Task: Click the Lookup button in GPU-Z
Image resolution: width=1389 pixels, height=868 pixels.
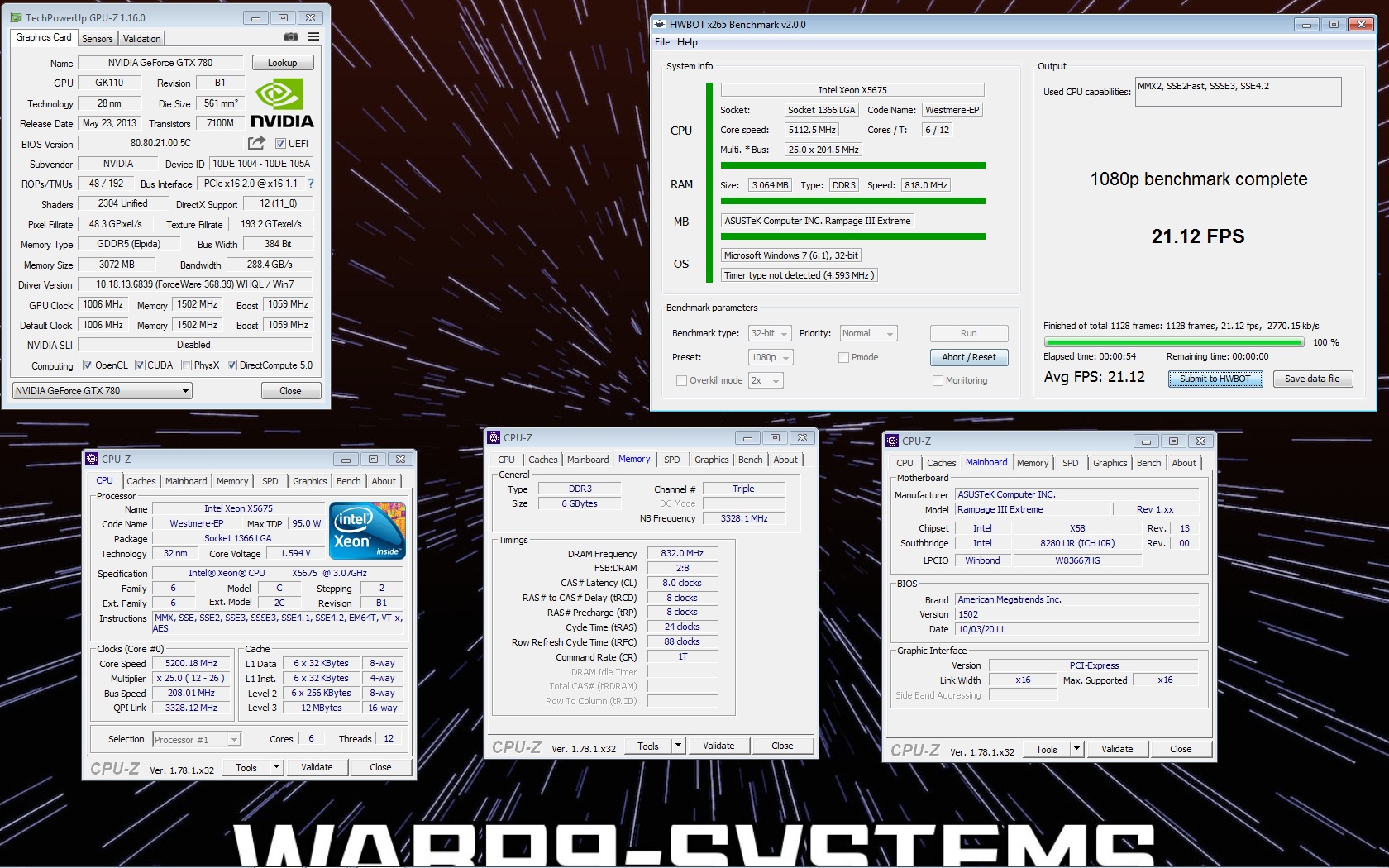Action: point(282,63)
